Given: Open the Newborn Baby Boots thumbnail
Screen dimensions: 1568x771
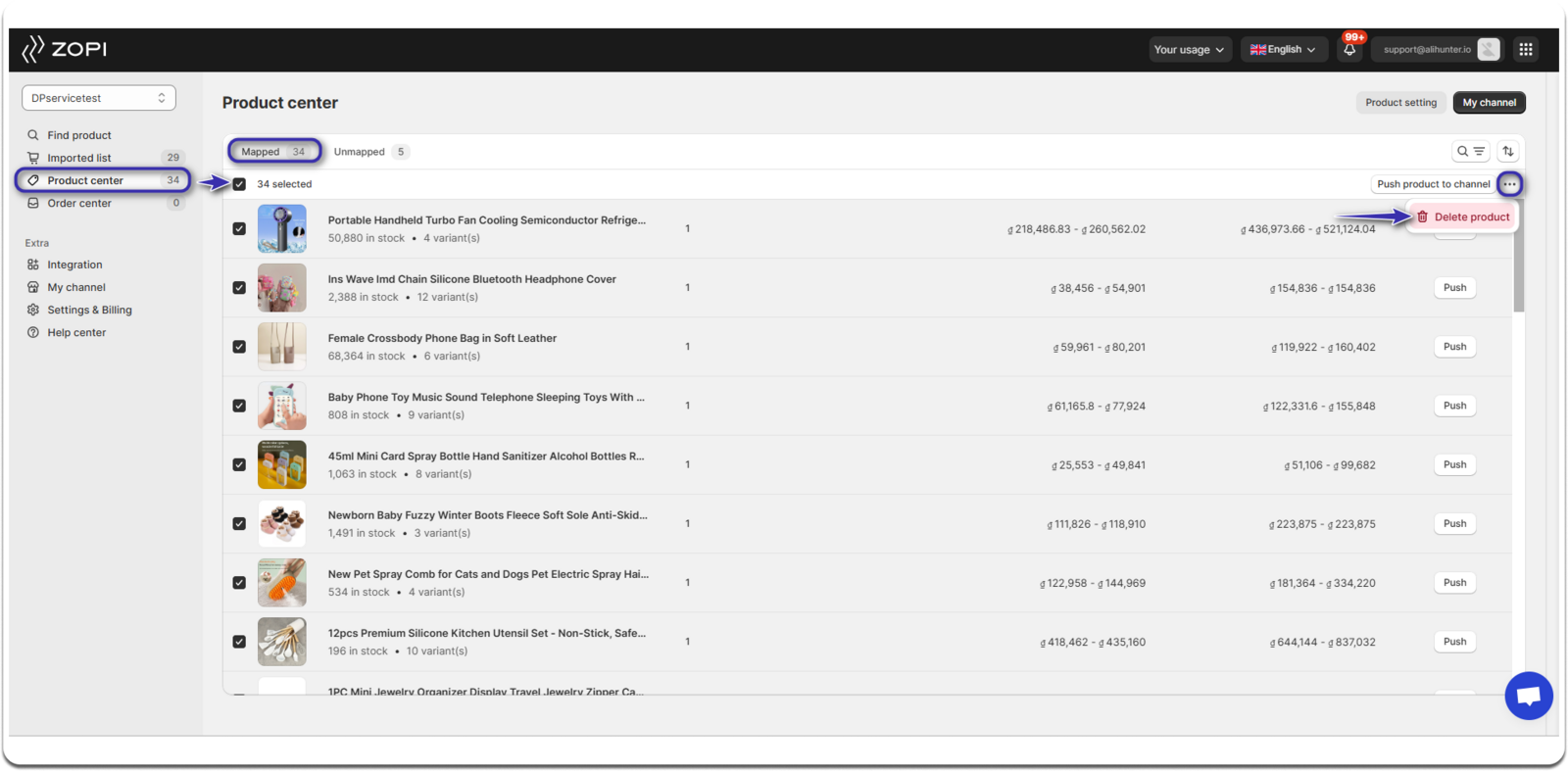Looking at the screenshot, I should 282,524.
